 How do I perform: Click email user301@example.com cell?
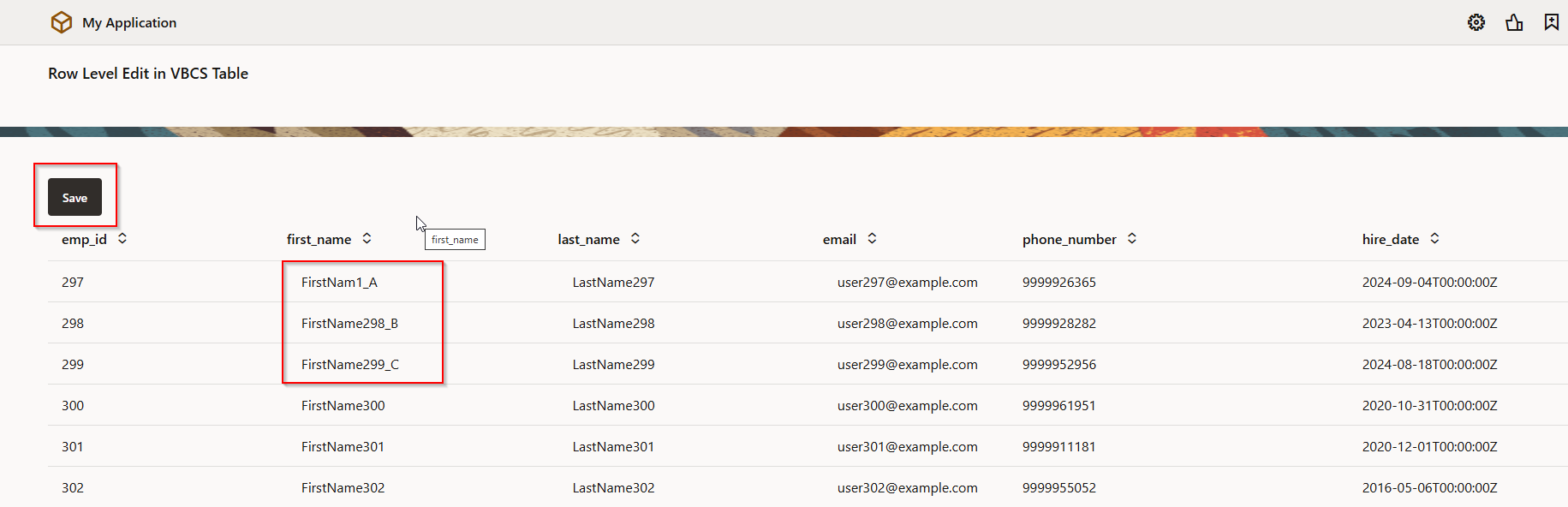[x=907, y=447]
